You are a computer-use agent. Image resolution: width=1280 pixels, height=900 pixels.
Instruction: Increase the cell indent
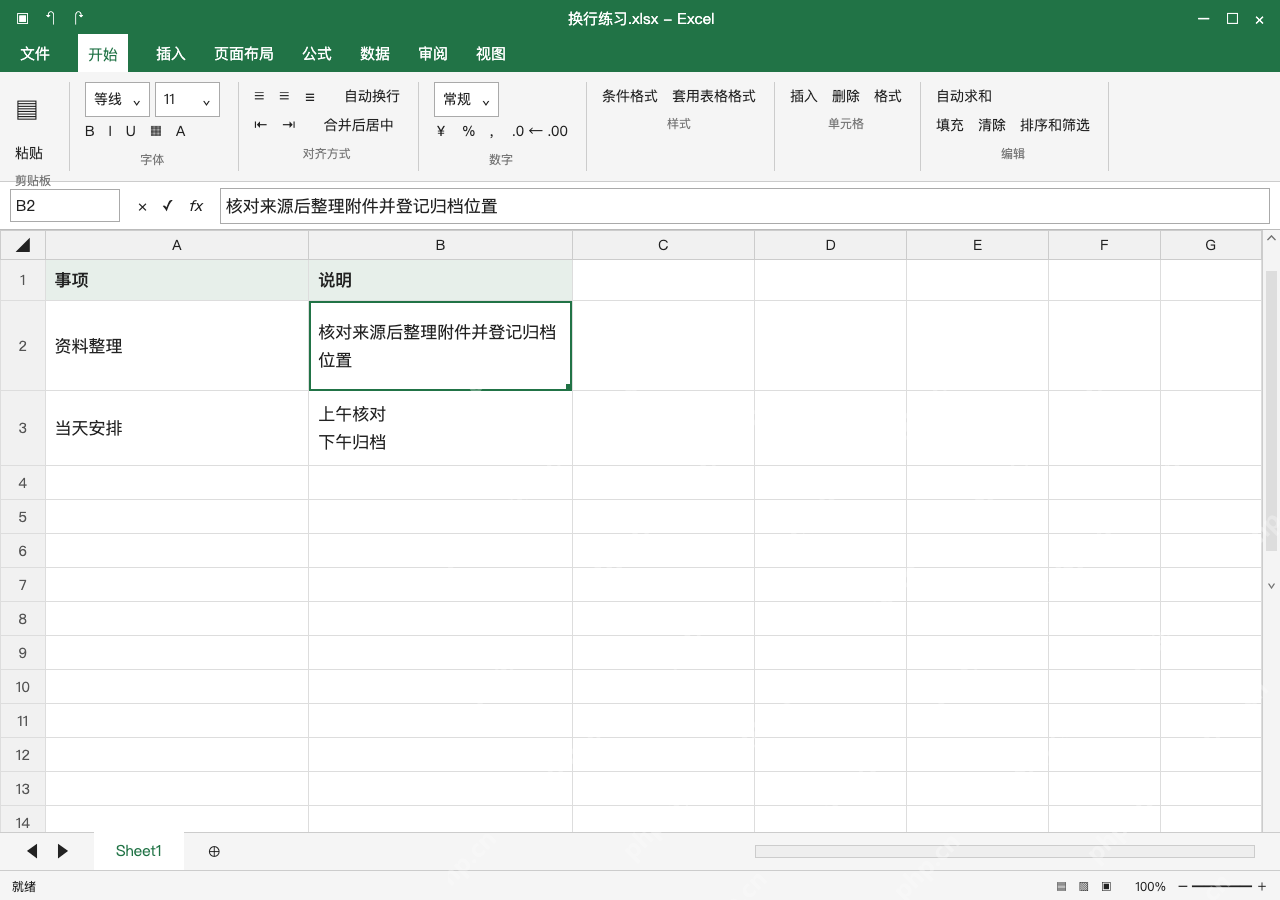(289, 125)
